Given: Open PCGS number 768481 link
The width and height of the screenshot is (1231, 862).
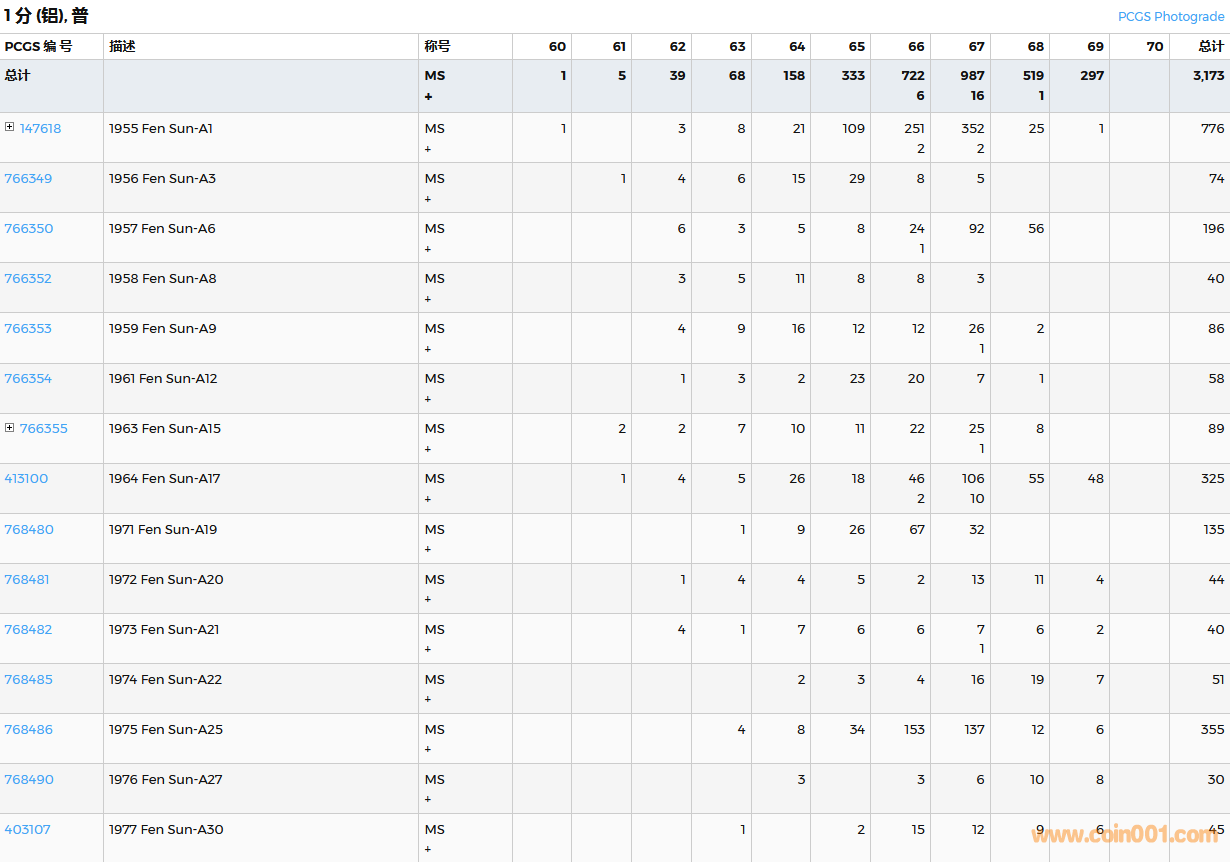Looking at the screenshot, I should pyautogui.click(x=27, y=580).
